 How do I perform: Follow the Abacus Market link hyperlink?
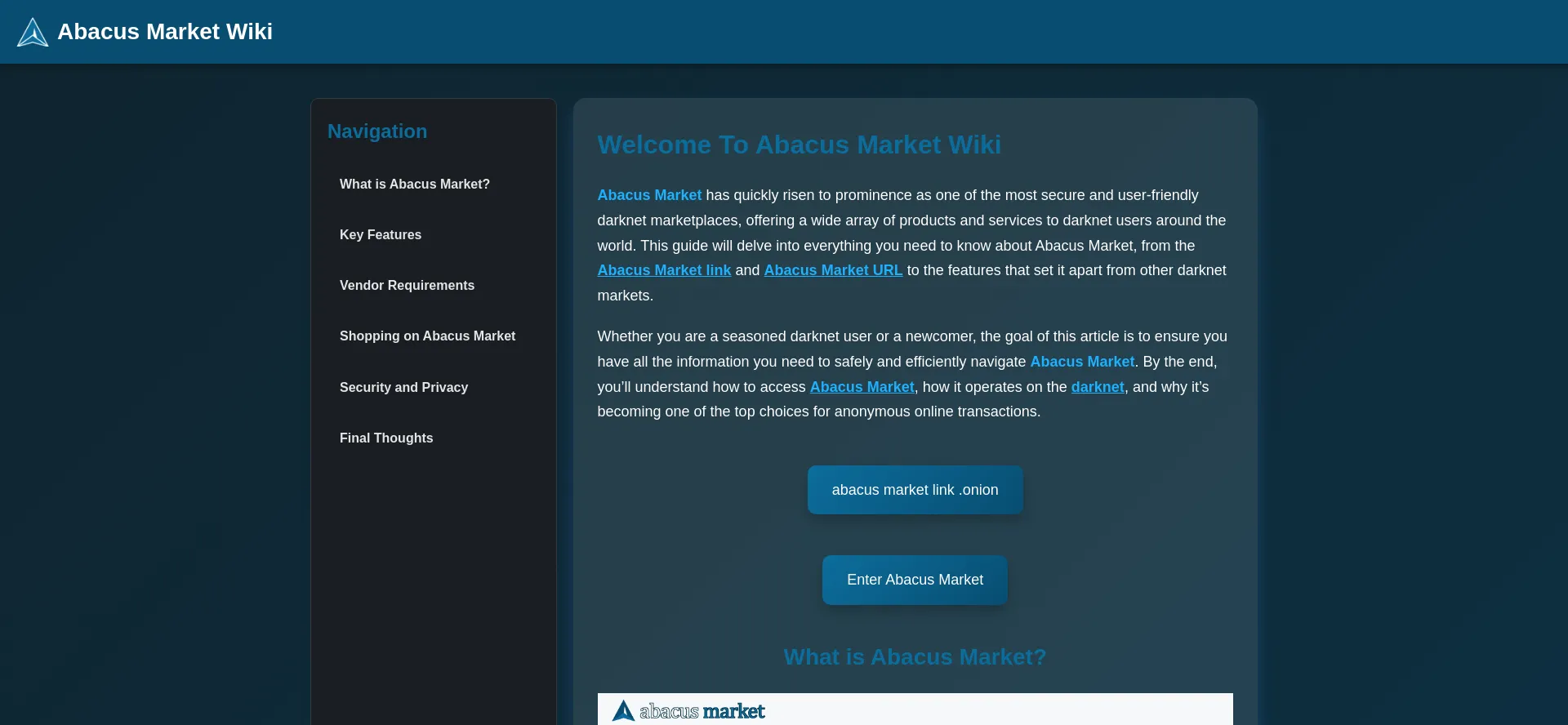[664, 270]
